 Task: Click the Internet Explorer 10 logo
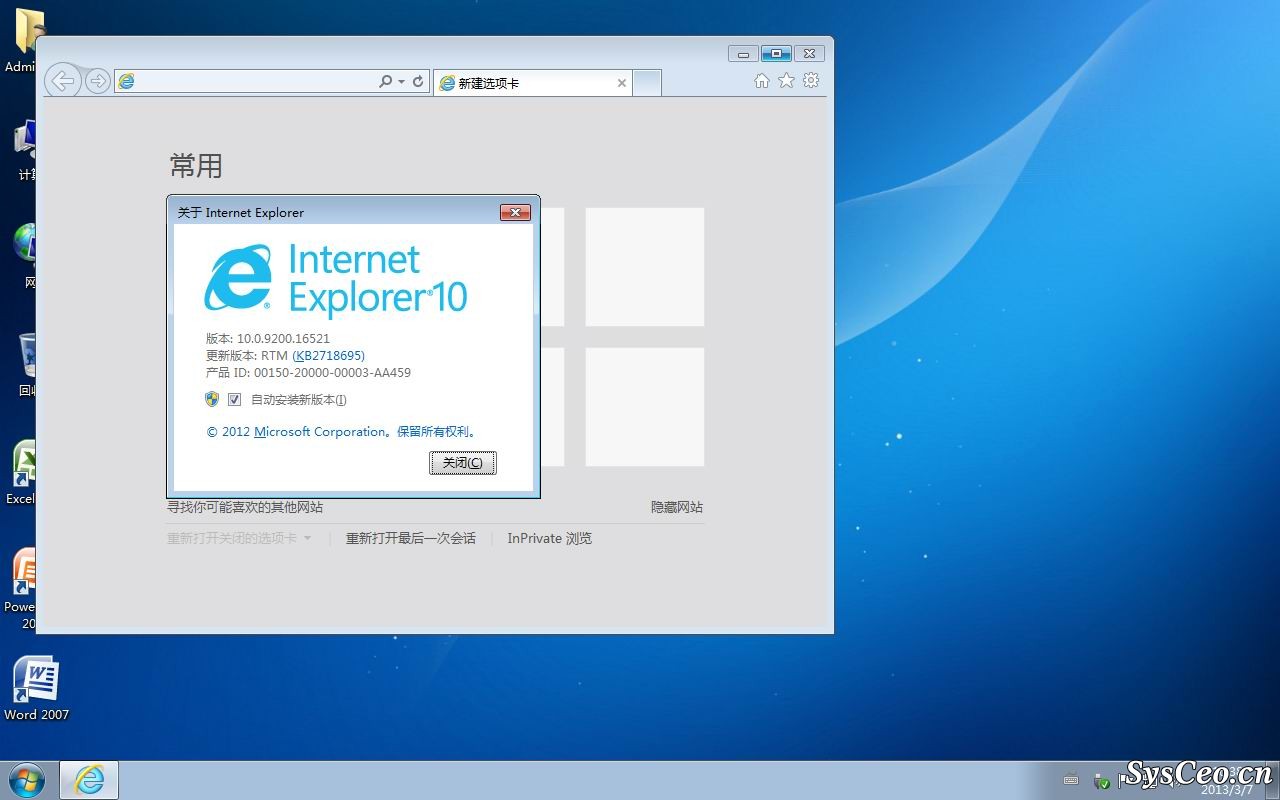click(336, 281)
